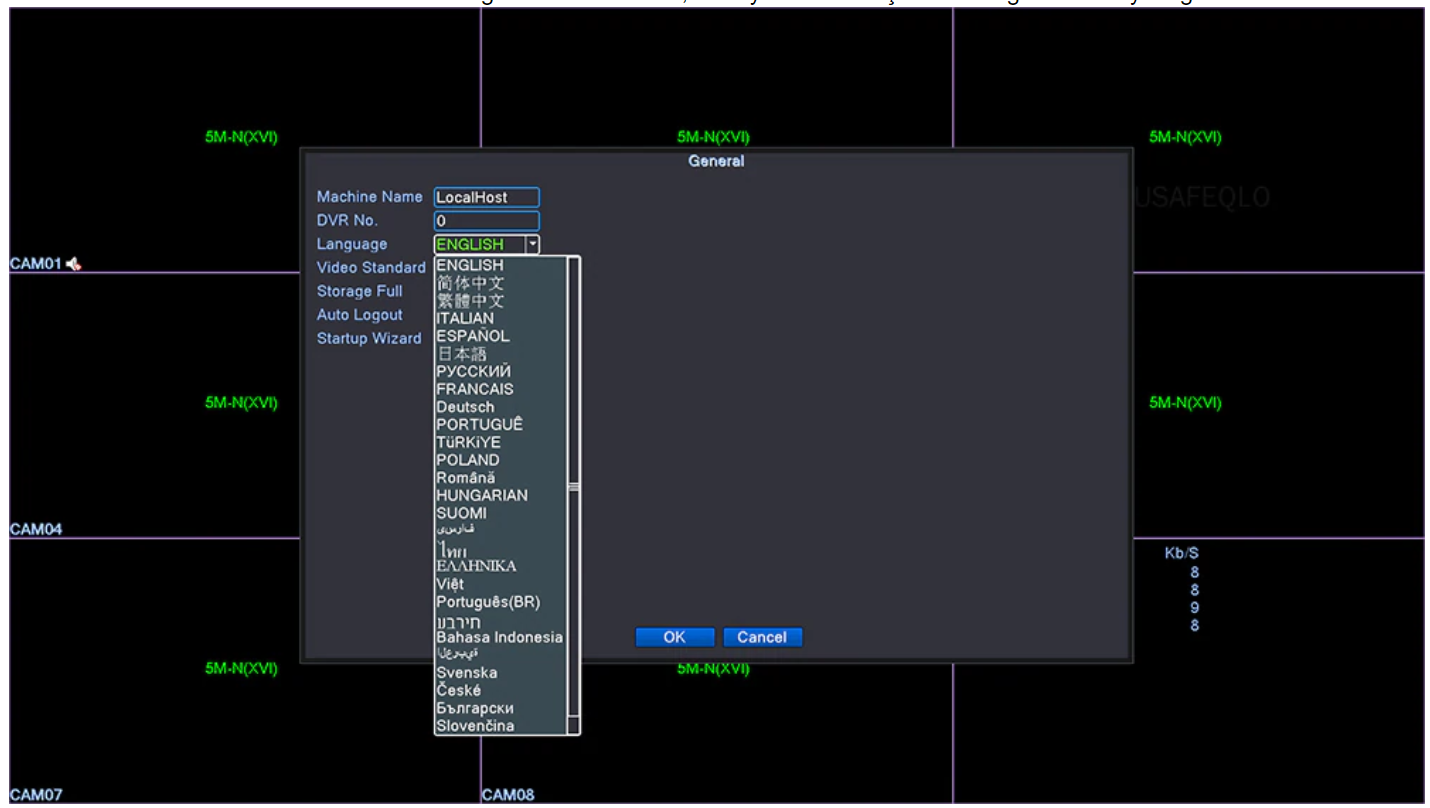
Task: Pick HUNGARIAN from the language list
Action: (482, 495)
